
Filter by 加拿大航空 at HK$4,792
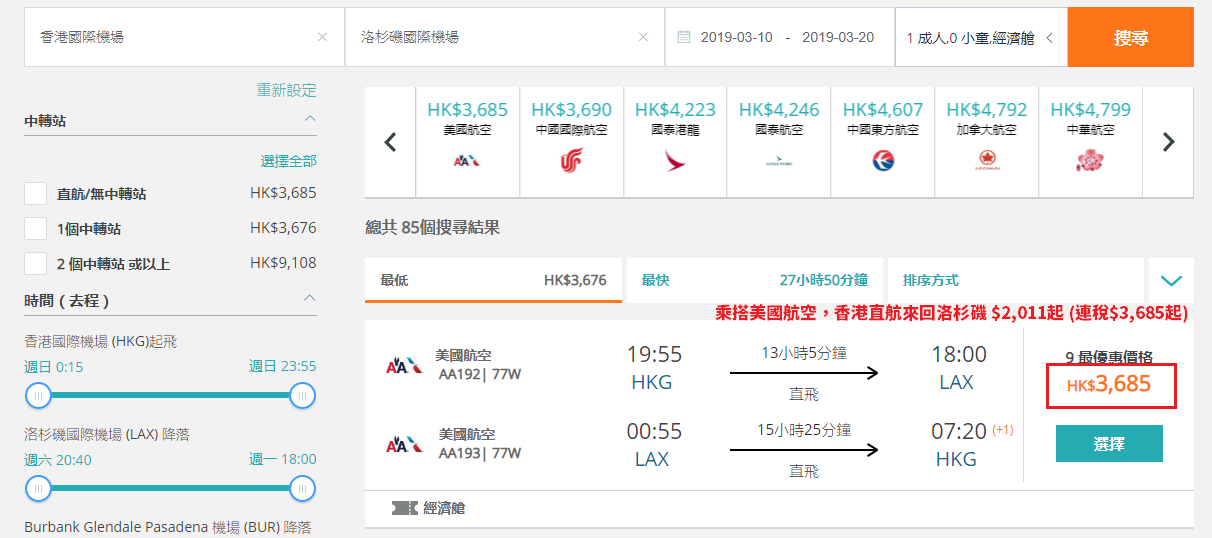[x=987, y=142]
